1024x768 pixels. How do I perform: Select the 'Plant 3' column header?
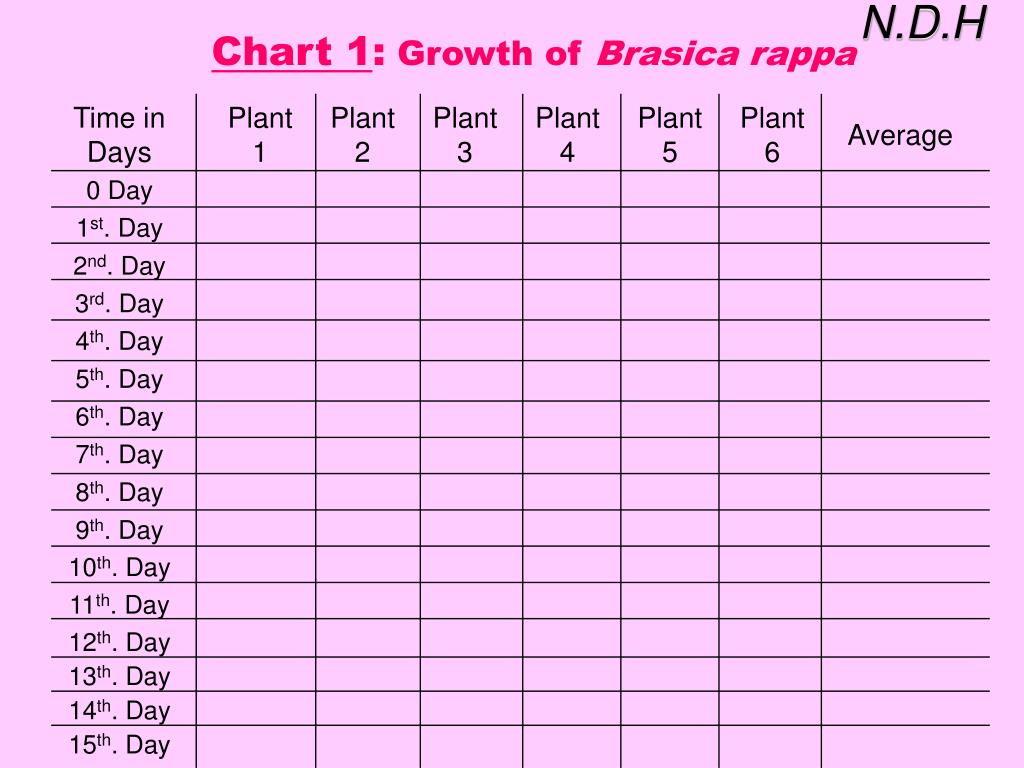tap(465, 135)
